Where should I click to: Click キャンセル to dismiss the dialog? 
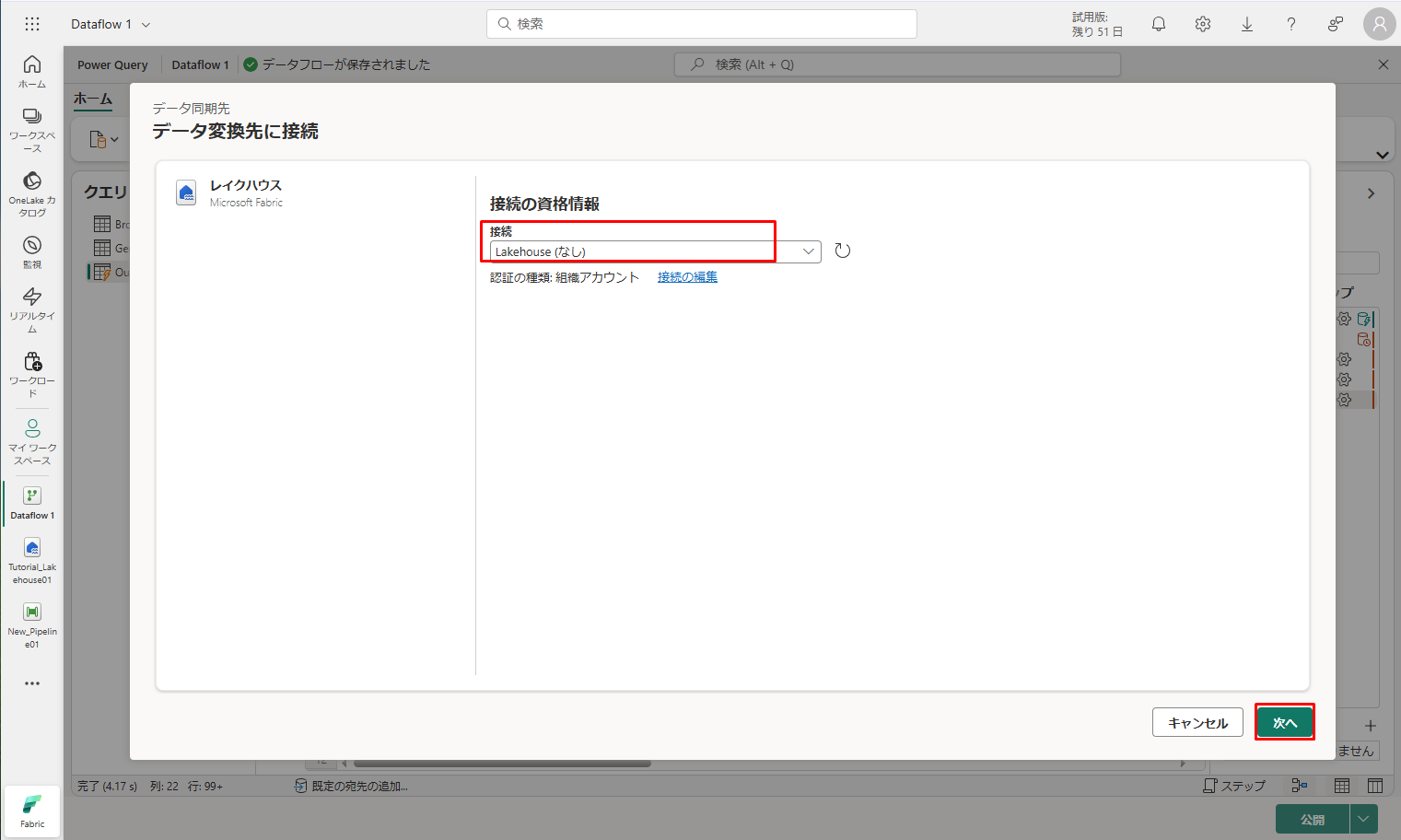click(x=1197, y=722)
